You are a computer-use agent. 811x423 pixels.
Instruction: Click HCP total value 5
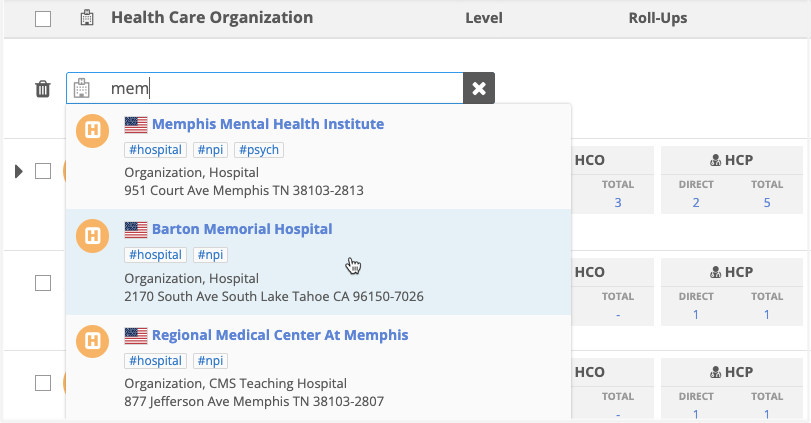point(767,203)
